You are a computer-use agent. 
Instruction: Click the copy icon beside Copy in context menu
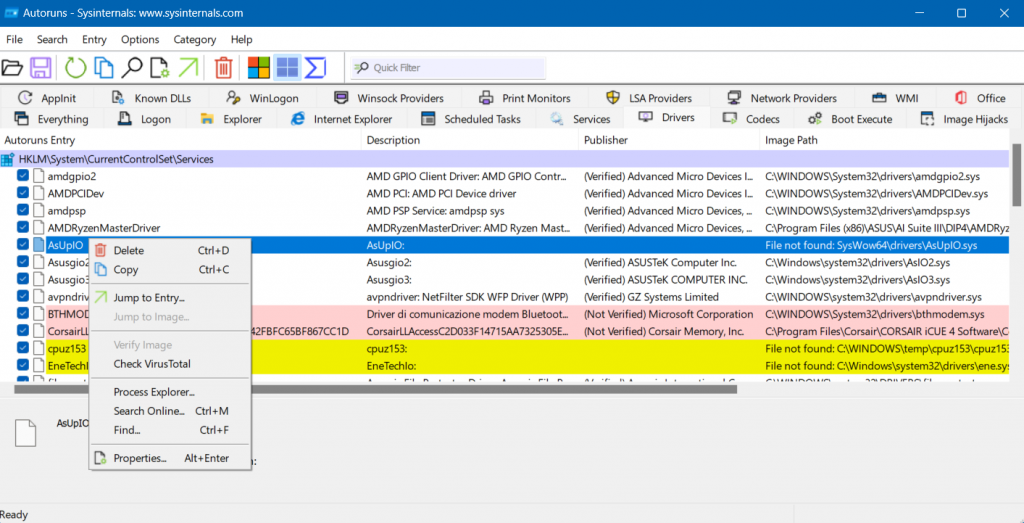(x=100, y=269)
